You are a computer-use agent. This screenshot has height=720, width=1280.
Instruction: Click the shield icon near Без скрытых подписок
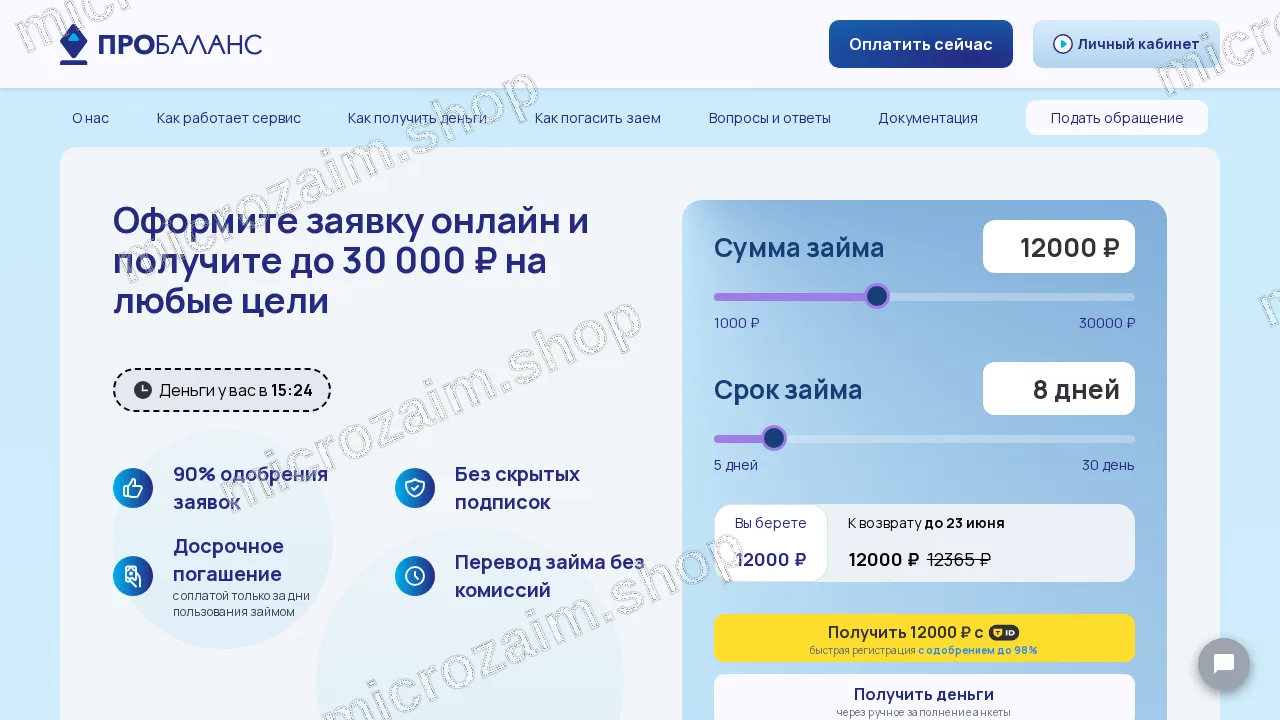click(415, 488)
